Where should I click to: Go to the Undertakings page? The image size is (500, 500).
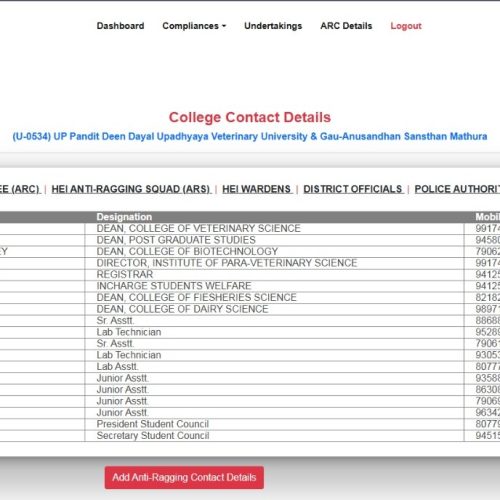pyautogui.click(x=273, y=26)
